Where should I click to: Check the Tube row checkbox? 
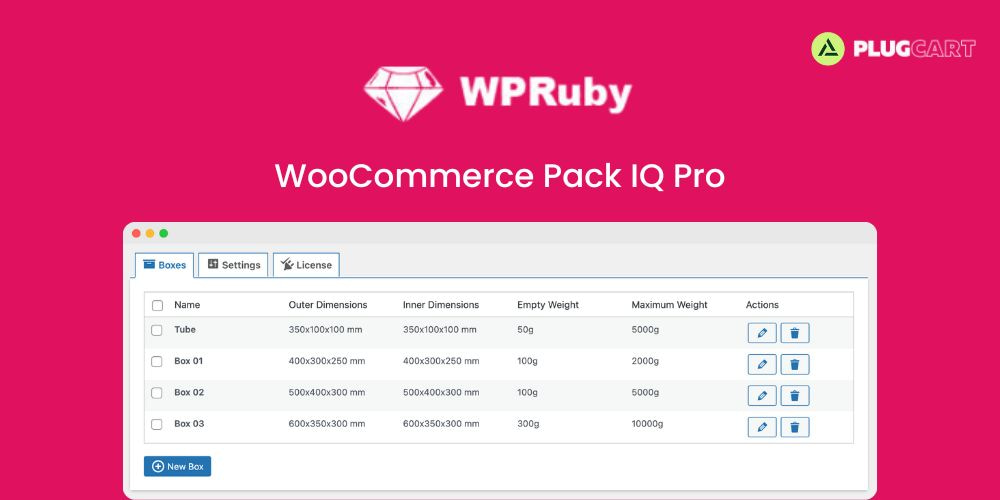tap(157, 330)
